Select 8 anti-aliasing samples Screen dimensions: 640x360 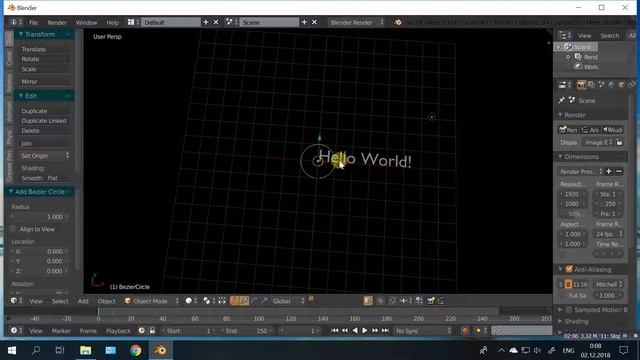pyautogui.click(x=568, y=284)
